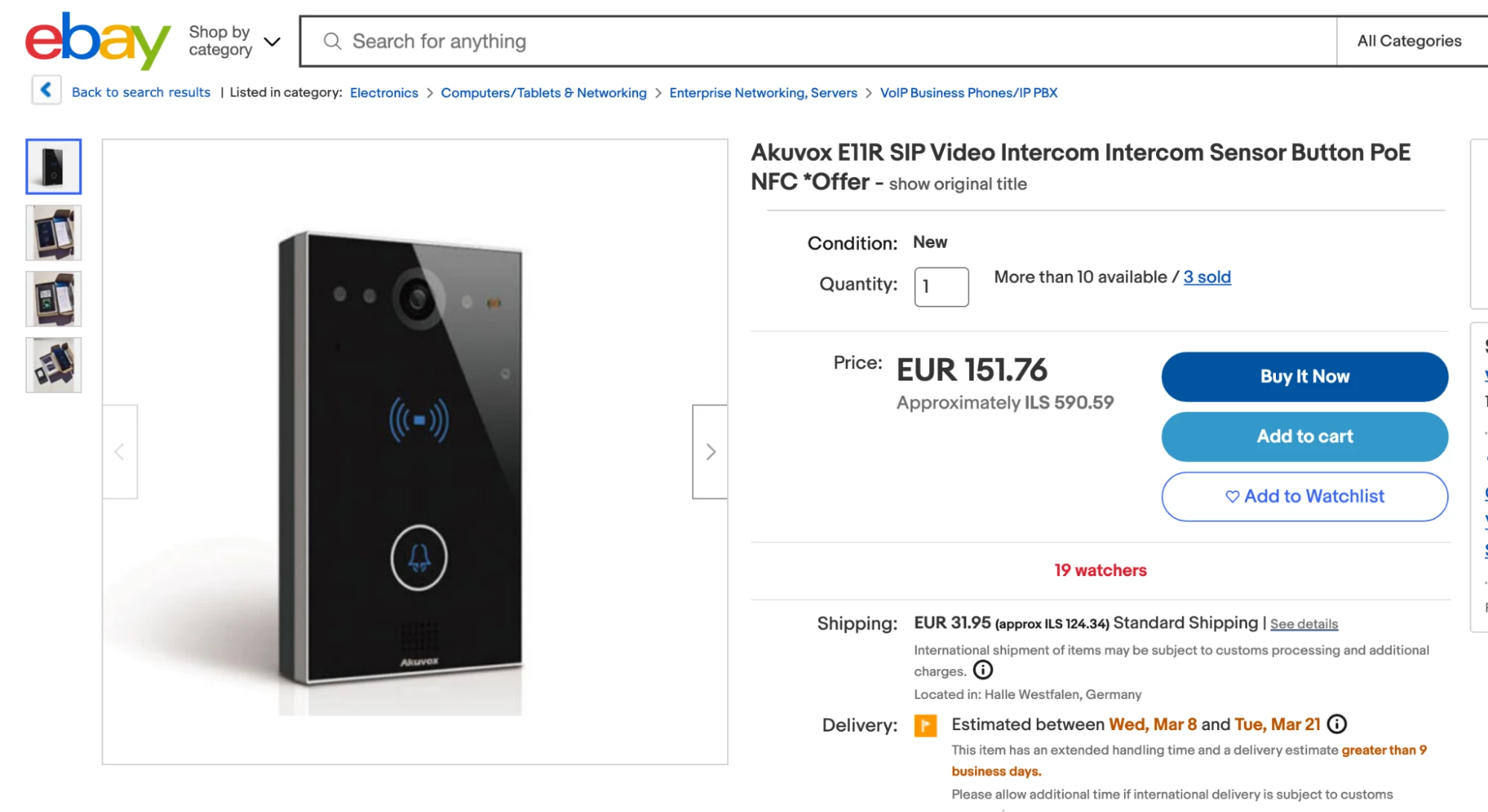Image resolution: width=1488 pixels, height=812 pixels.
Task: Show original title of the listing
Action: [957, 184]
